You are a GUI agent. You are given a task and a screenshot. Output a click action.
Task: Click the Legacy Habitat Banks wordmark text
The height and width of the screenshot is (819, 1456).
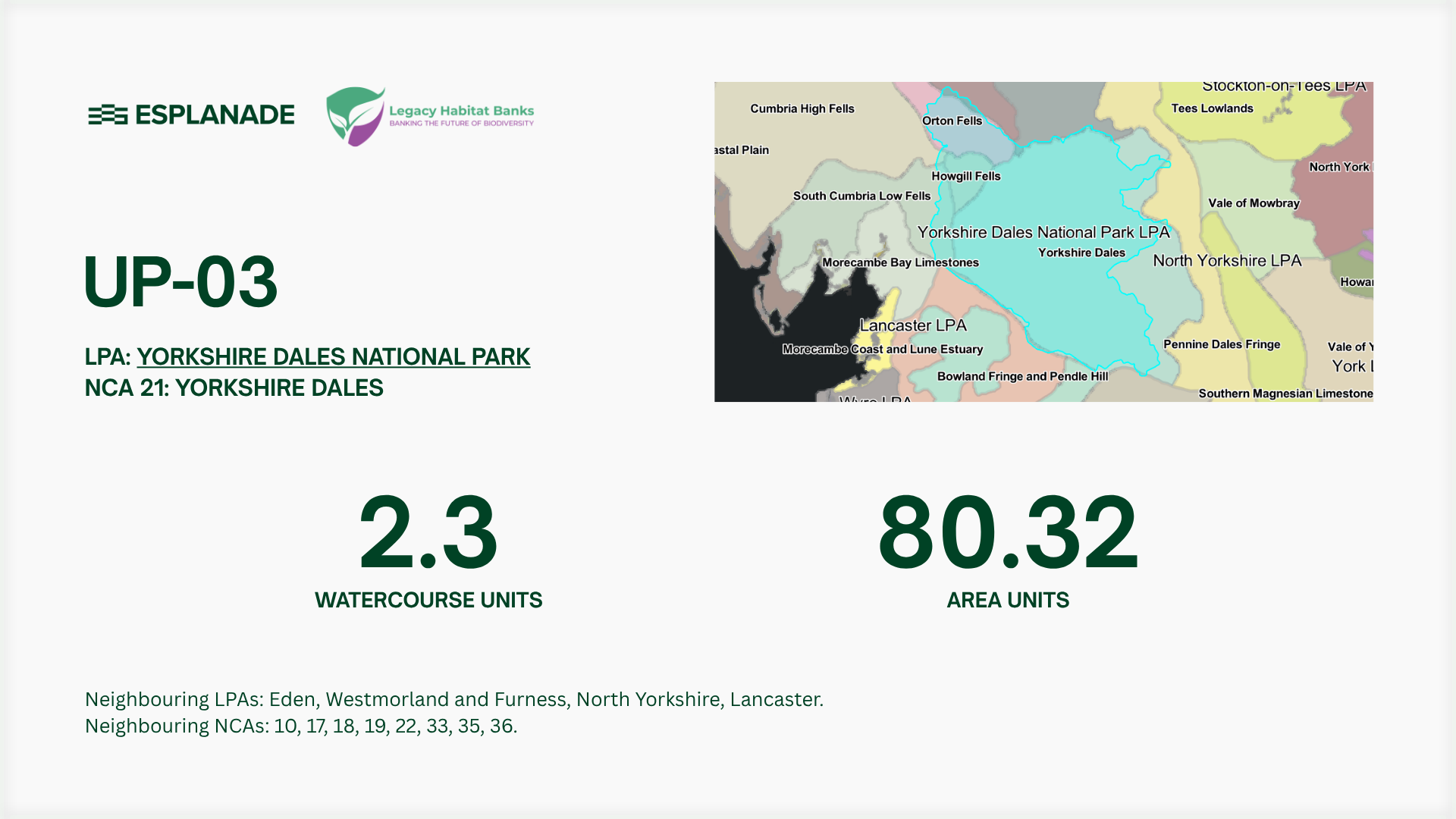pos(461,111)
